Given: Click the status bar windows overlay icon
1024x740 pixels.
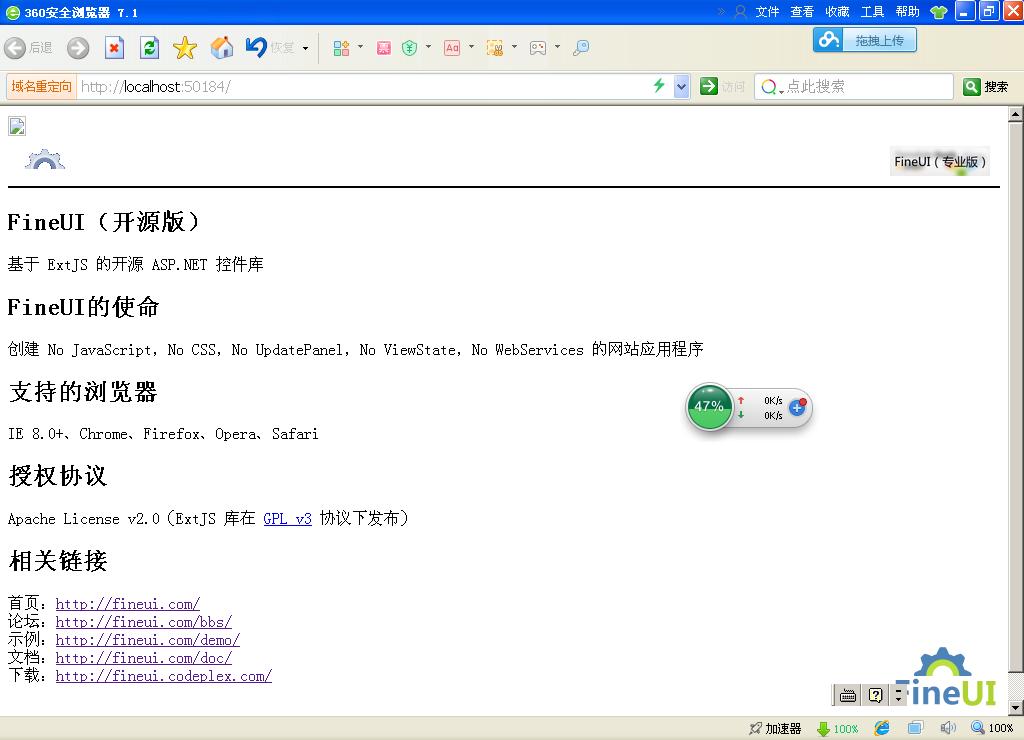Looking at the screenshot, I should (915, 728).
